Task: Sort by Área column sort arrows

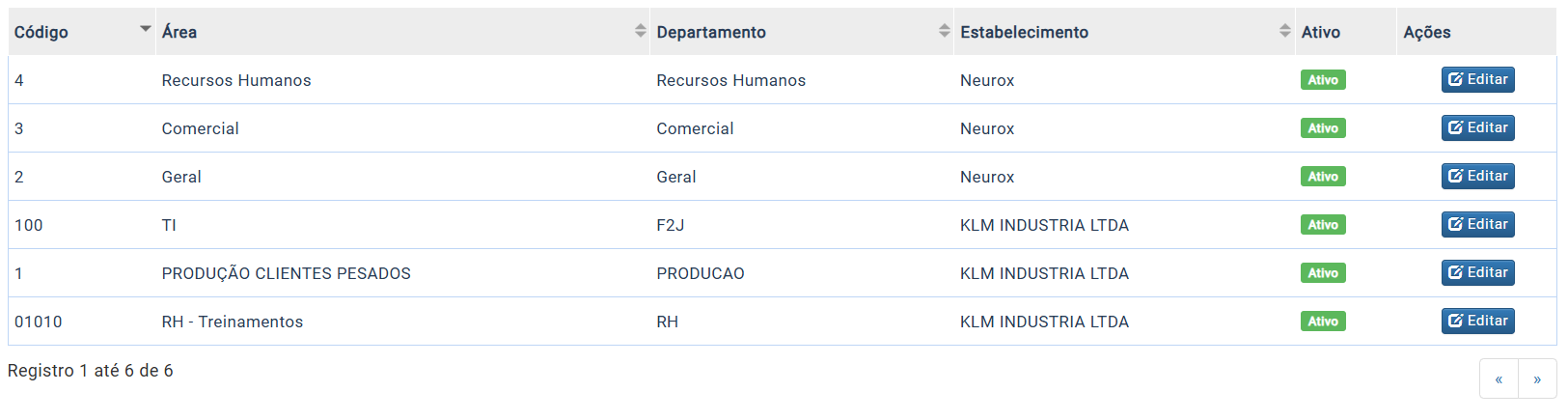Action: (641, 31)
